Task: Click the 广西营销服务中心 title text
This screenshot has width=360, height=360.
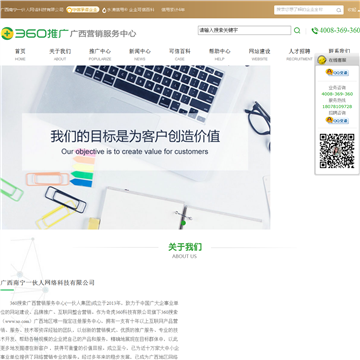Action: pos(103,34)
